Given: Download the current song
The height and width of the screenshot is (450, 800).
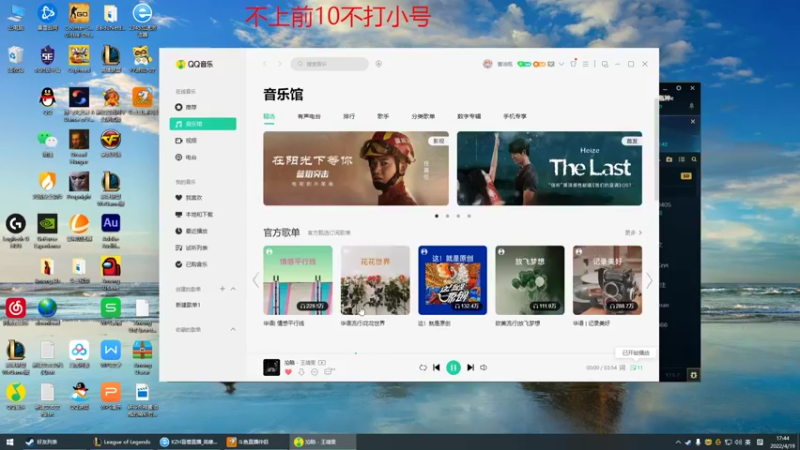Looking at the screenshot, I should click(302, 372).
